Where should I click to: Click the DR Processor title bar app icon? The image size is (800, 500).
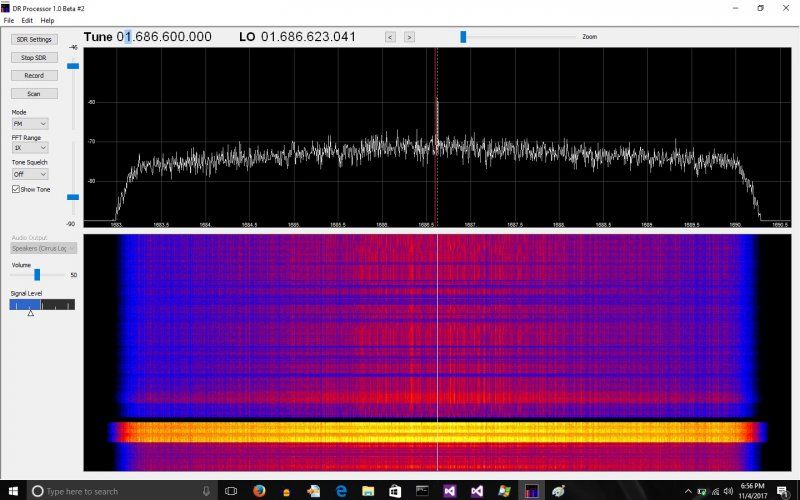5,8
